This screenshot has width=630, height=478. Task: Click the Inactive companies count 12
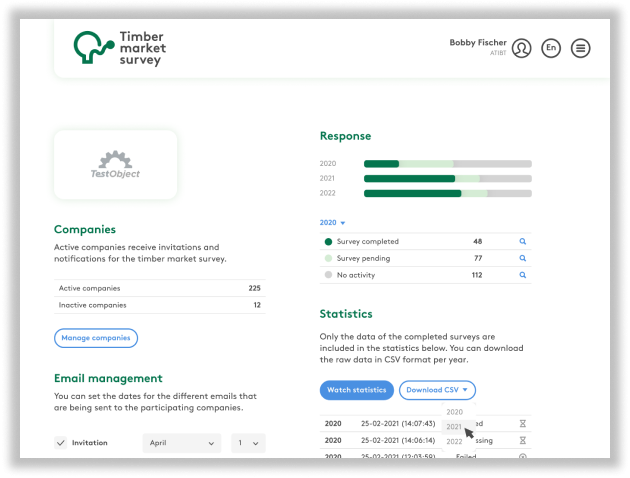tap(257, 305)
